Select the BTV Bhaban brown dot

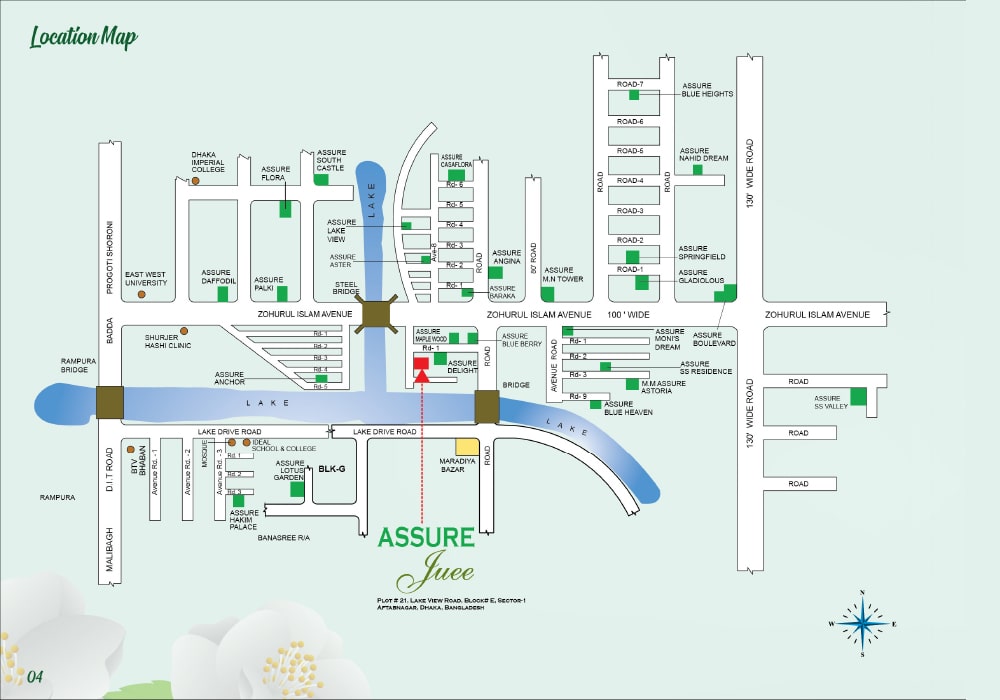[131, 449]
